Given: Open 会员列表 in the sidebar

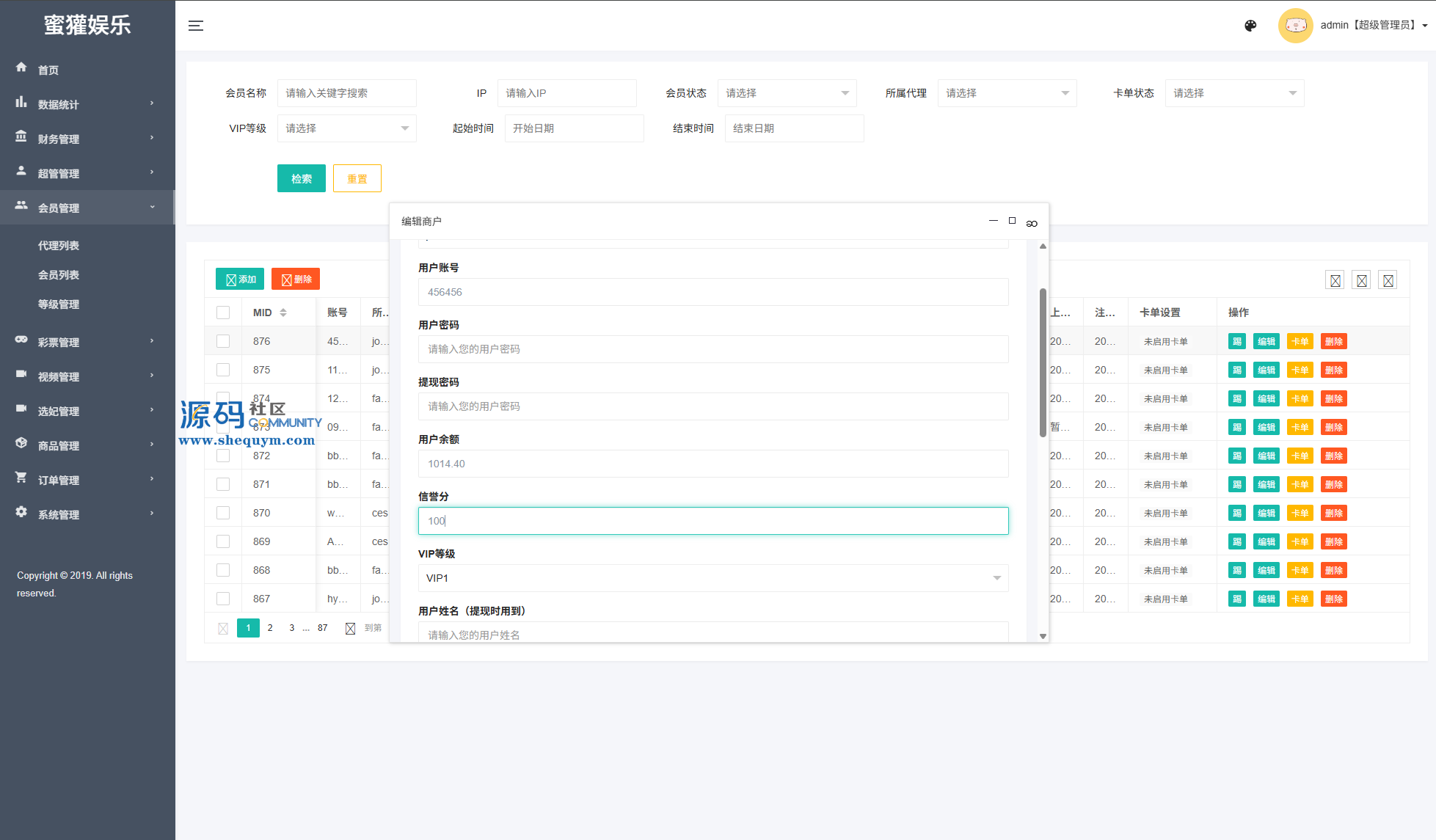Looking at the screenshot, I should tap(59, 275).
